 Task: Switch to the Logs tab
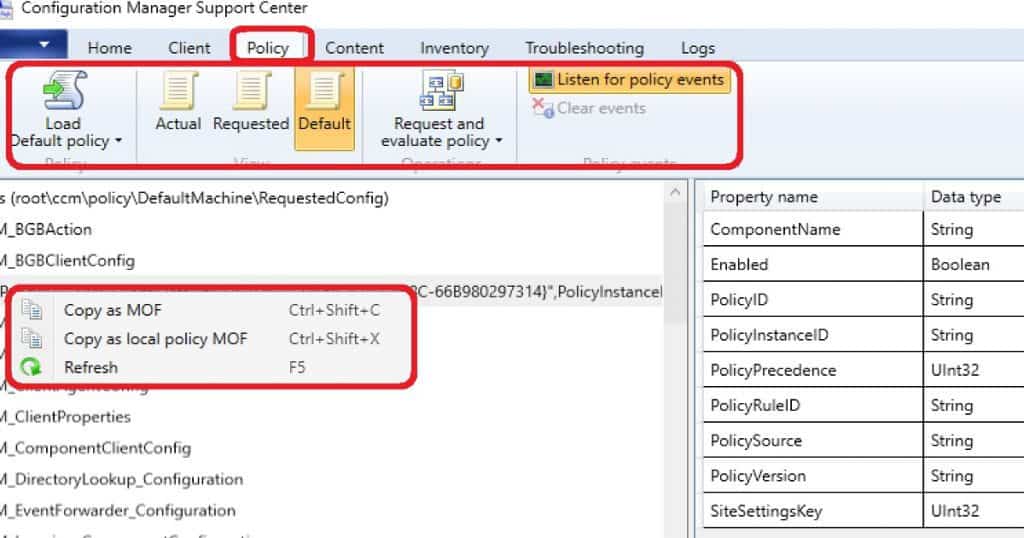(x=697, y=48)
